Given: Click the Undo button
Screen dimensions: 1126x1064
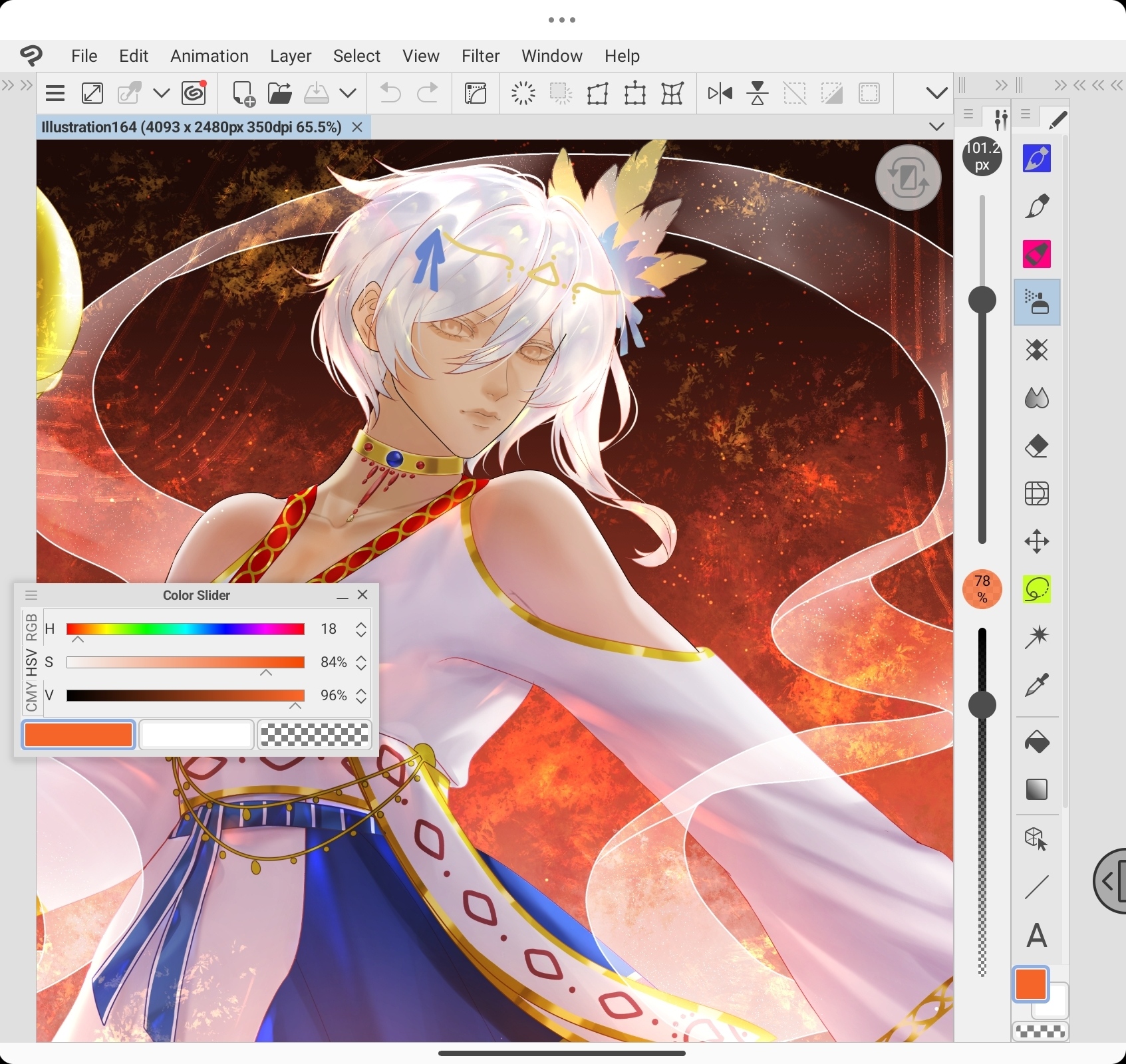Looking at the screenshot, I should pyautogui.click(x=390, y=94).
